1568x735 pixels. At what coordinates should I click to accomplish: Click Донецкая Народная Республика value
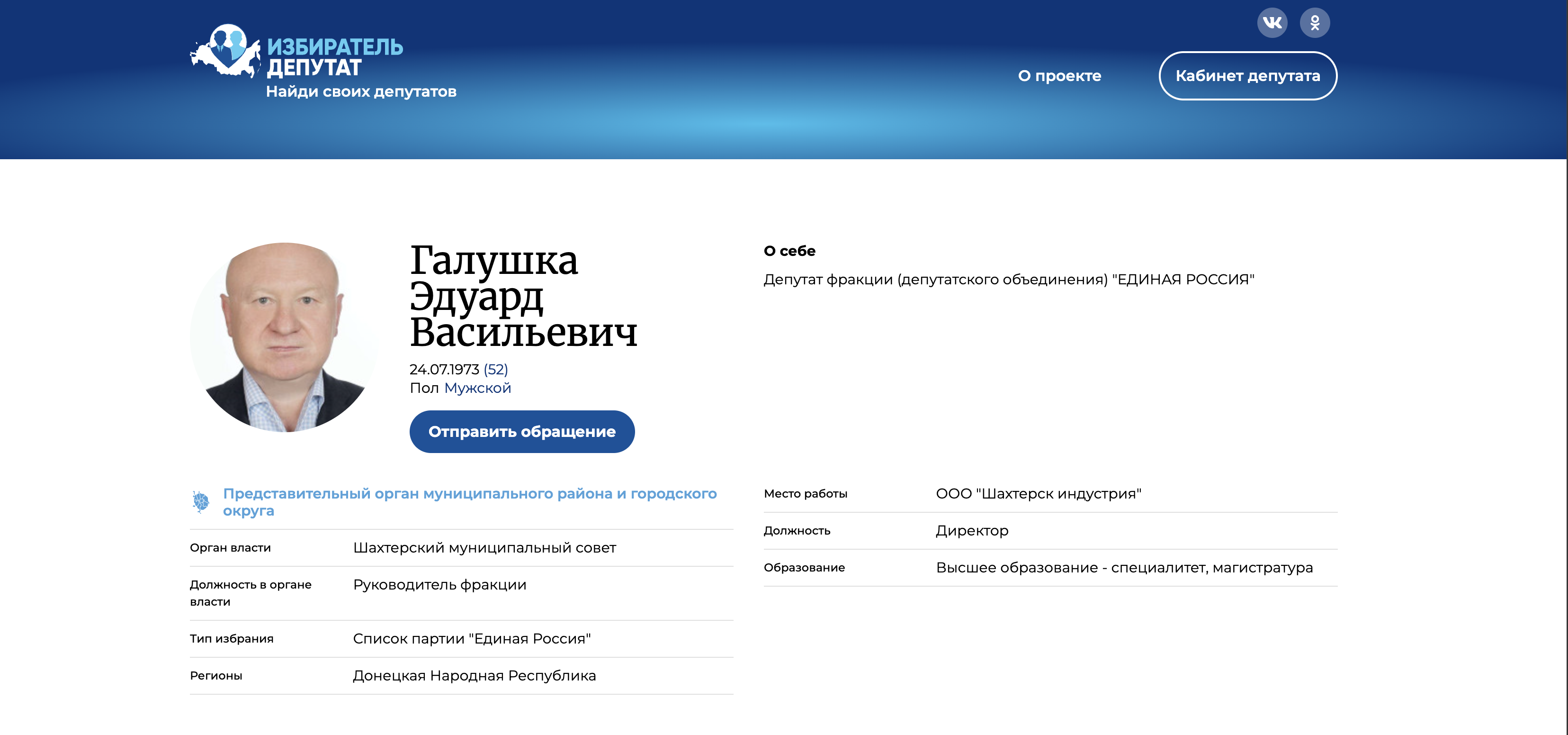(474, 676)
